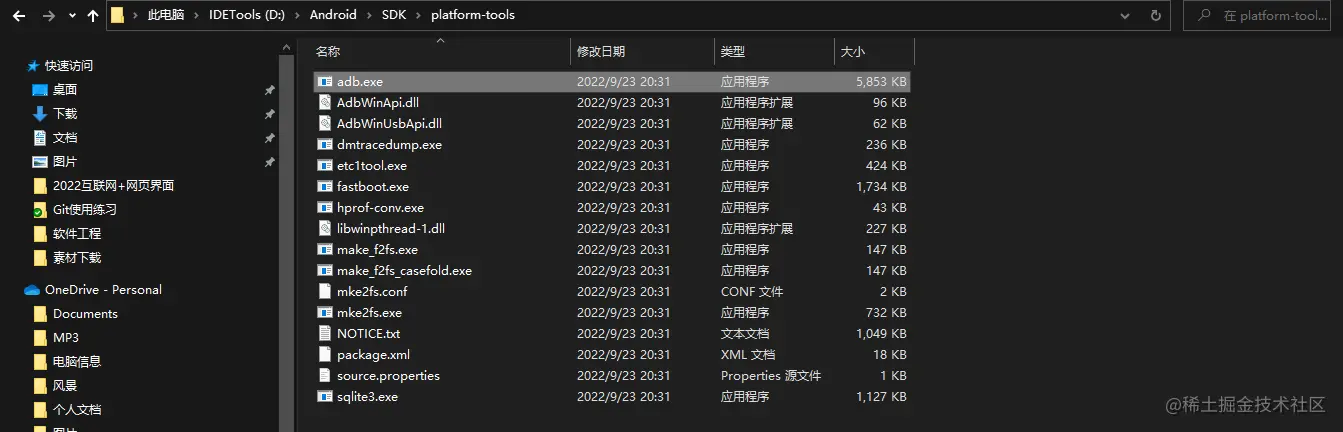Click the pin icon beside 桌面
This screenshot has width=1343, height=432.
[269, 90]
